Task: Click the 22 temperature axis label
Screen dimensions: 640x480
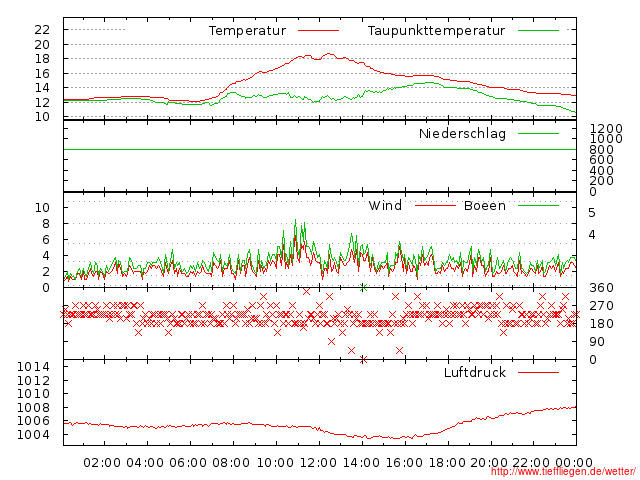Action: 42,30
